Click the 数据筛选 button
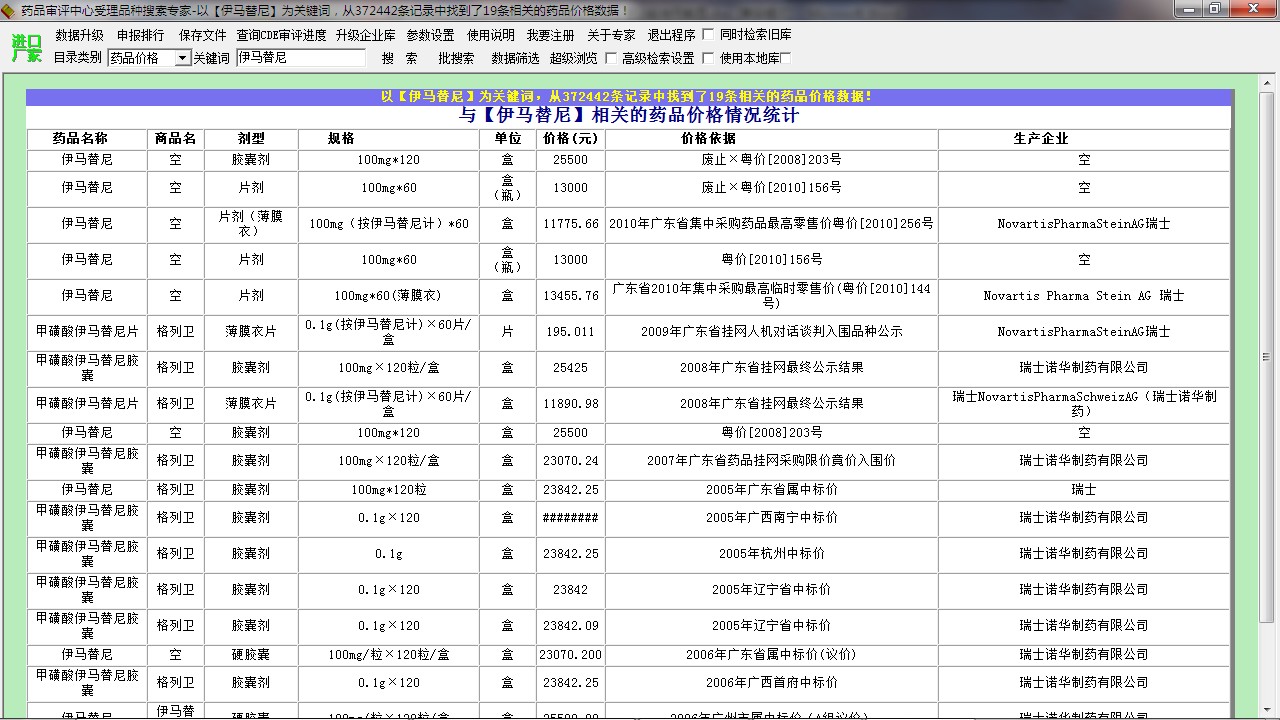Image resolution: width=1280 pixels, height=720 pixels. click(x=515, y=58)
